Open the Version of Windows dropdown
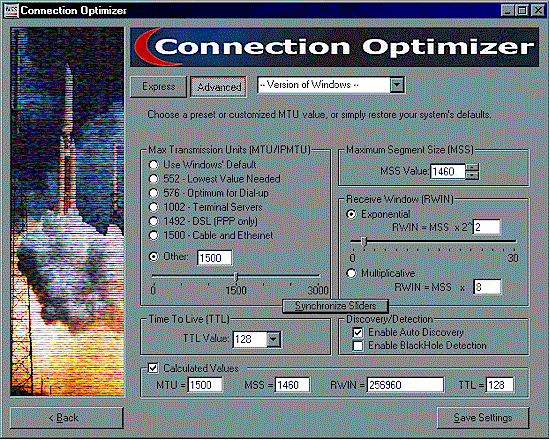 tap(397, 85)
